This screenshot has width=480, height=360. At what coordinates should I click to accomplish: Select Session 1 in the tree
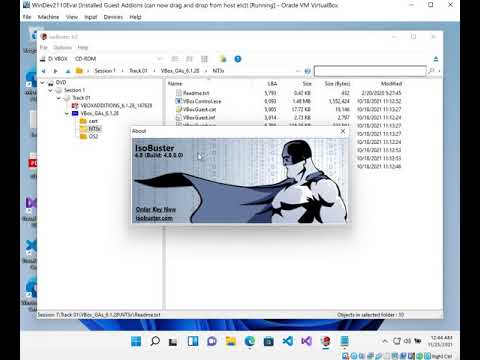point(74,90)
